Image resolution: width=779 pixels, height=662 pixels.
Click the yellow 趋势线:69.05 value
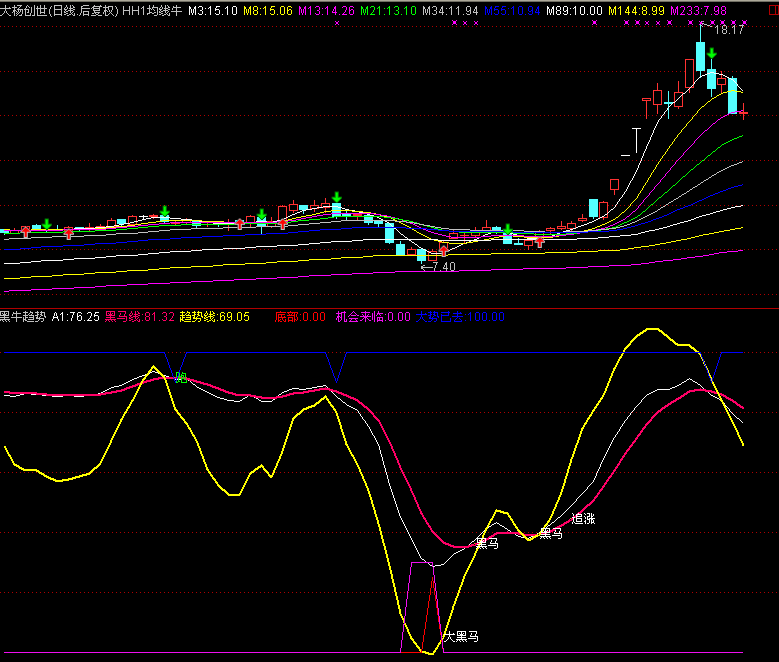pyautogui.click(x=214, y=317)
